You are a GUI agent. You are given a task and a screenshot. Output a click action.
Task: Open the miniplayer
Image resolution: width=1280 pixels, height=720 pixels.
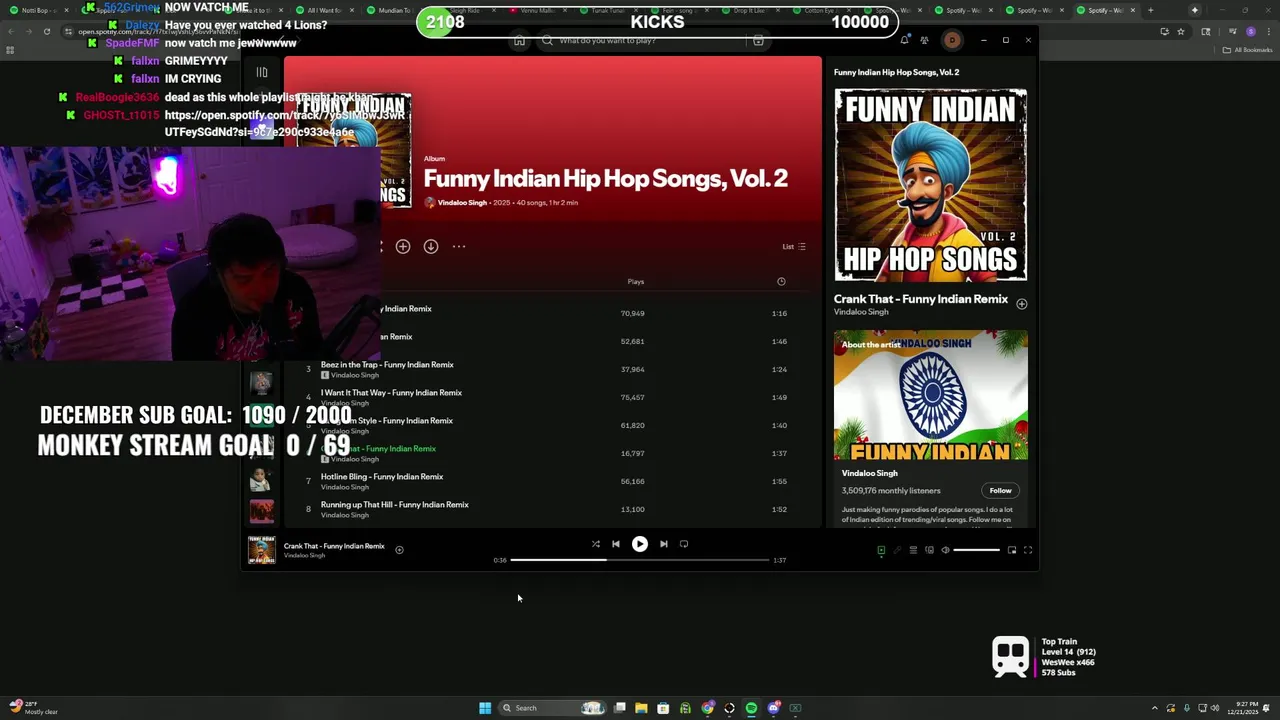pyautogui.click(x=1012, y=550)
